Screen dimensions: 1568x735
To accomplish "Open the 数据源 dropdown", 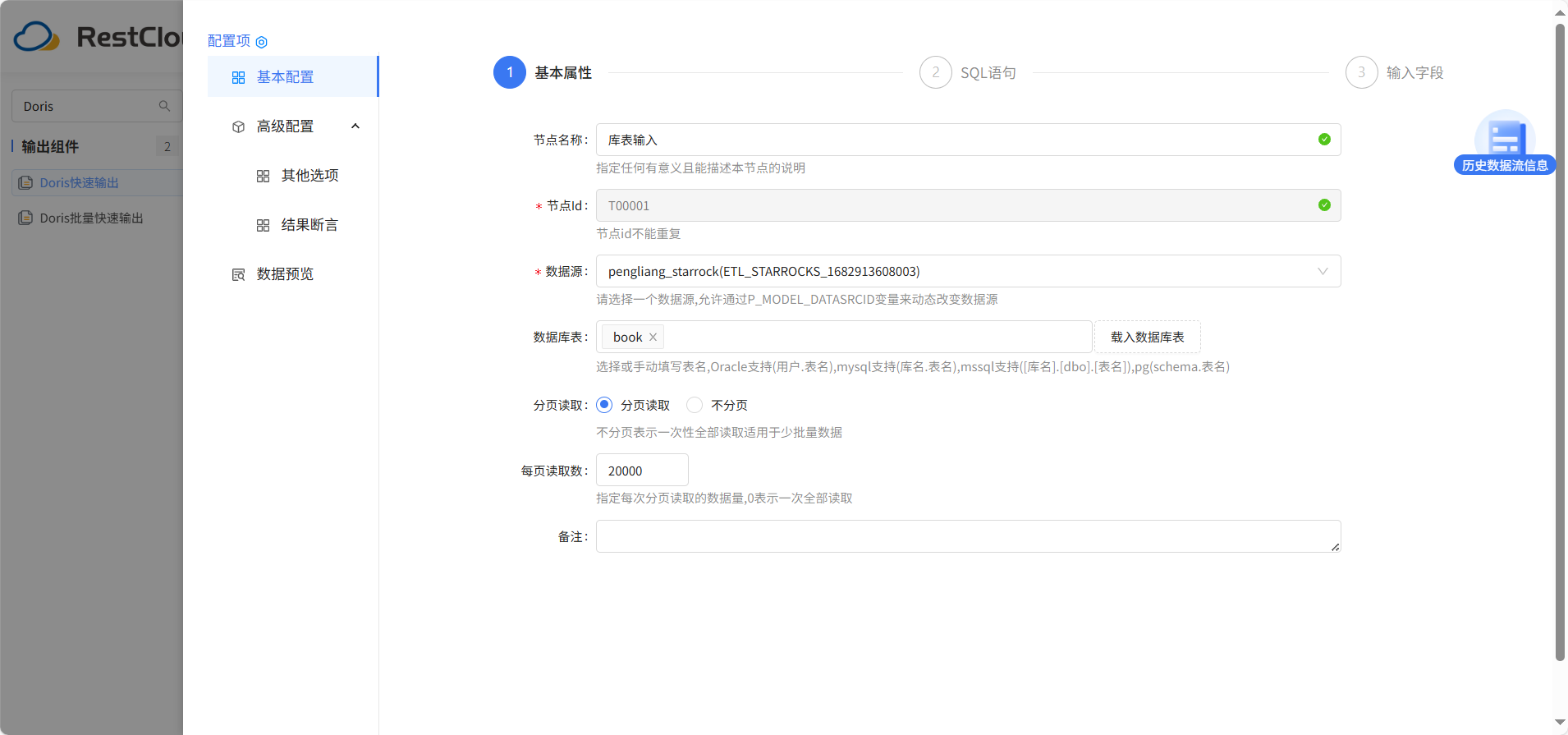I will (x=968, y=271).
